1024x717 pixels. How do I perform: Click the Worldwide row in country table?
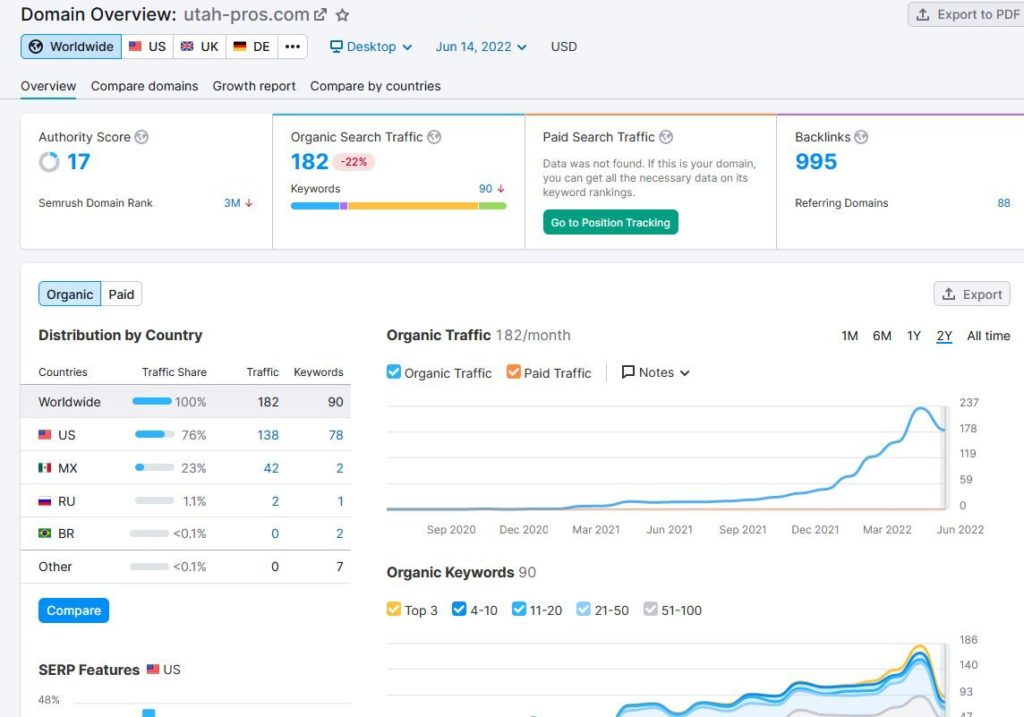[185, 402]
